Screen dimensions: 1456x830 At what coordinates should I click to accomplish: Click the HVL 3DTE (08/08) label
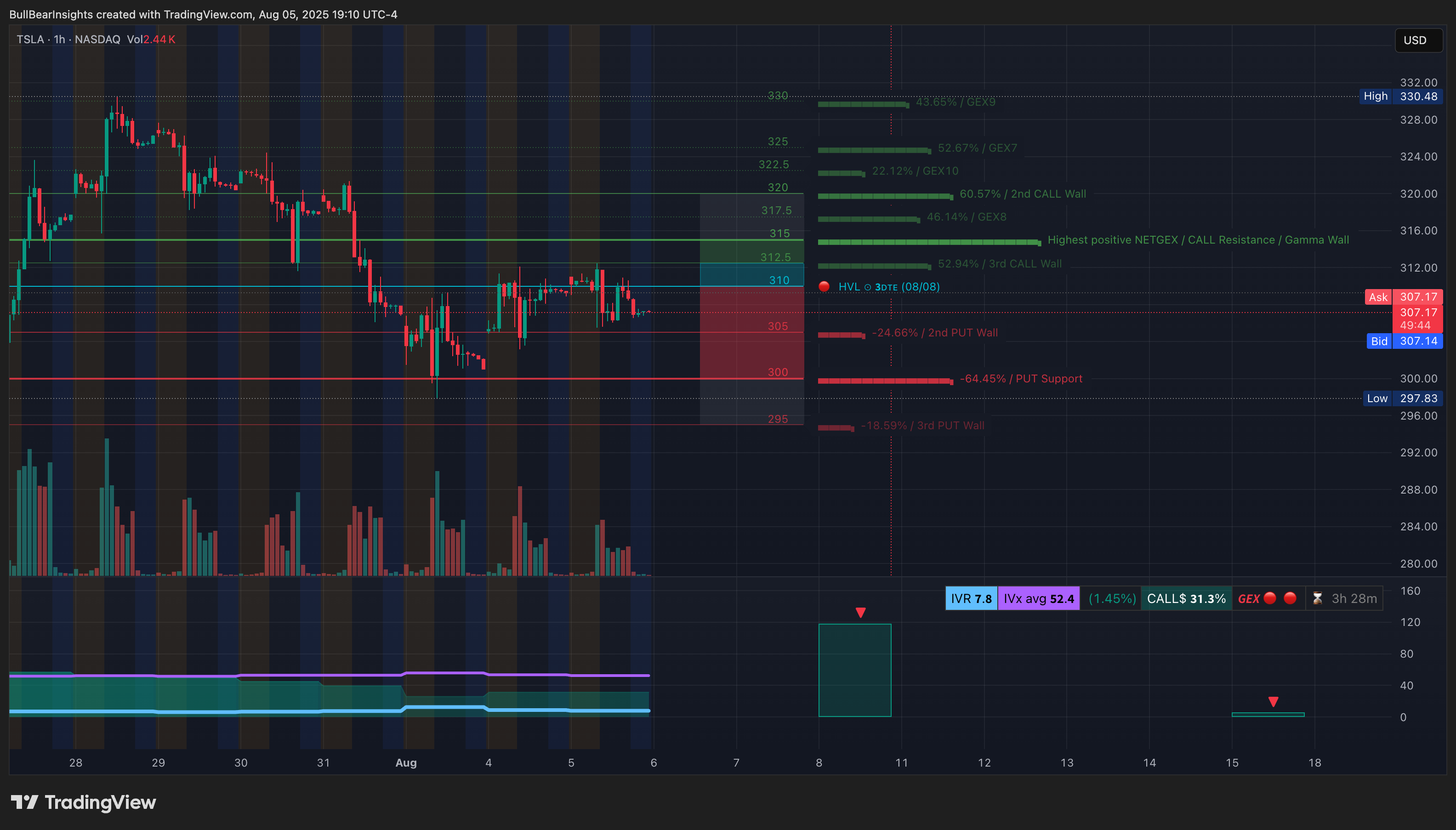[889, 287]
